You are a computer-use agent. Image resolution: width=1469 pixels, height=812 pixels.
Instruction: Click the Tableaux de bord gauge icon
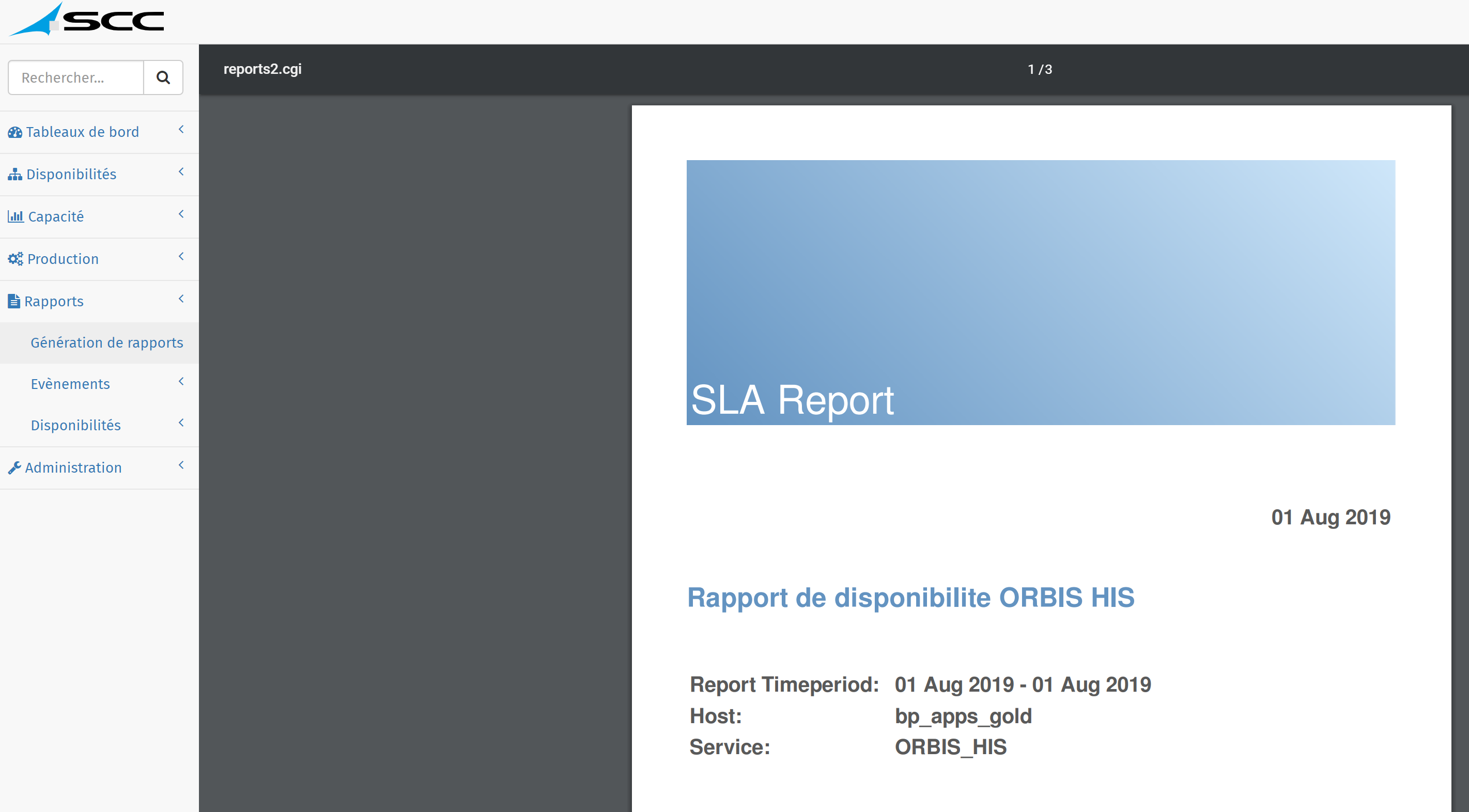click(x=15, y=132)
